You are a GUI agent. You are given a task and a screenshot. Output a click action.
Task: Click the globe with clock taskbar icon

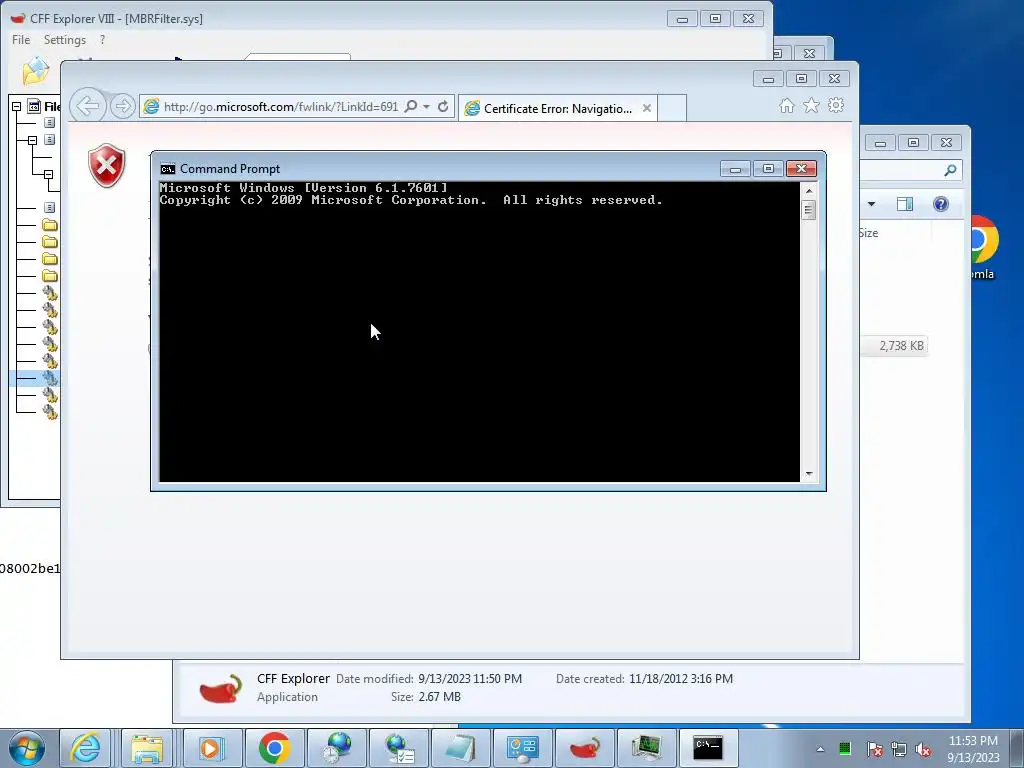click(336, 748)
